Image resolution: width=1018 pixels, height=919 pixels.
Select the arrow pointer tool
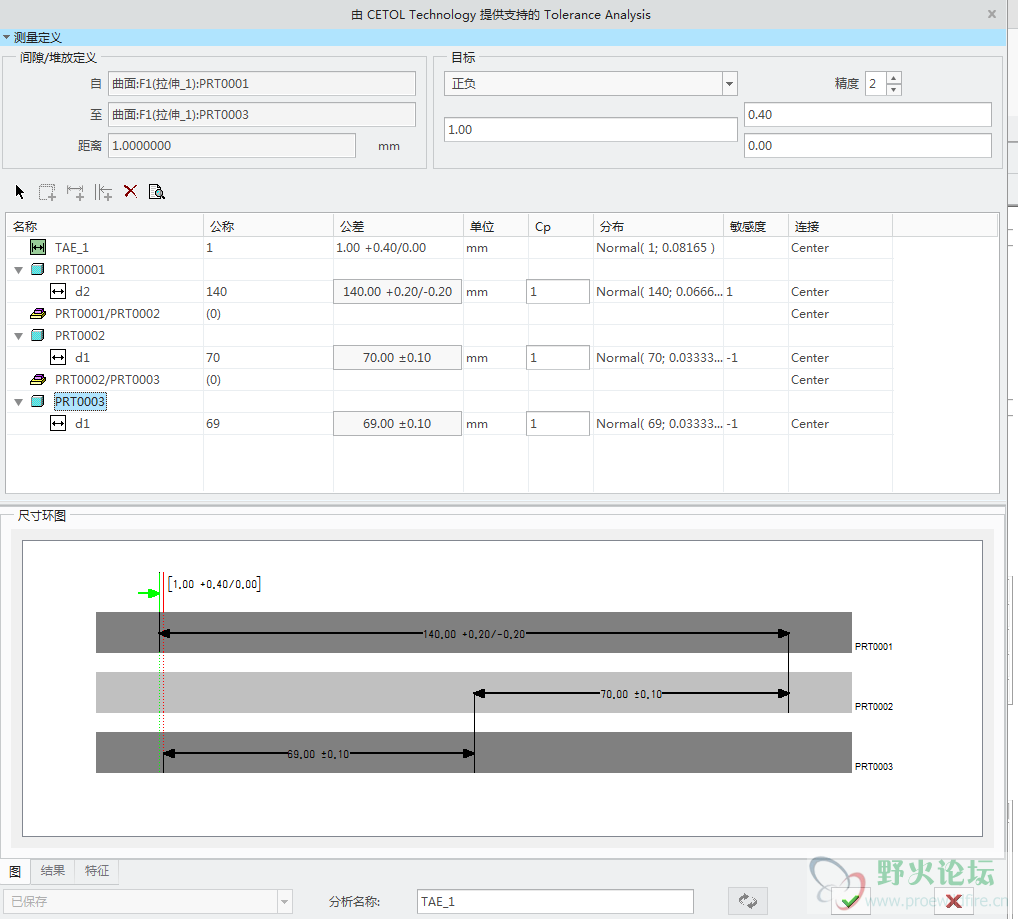point(19,192)
